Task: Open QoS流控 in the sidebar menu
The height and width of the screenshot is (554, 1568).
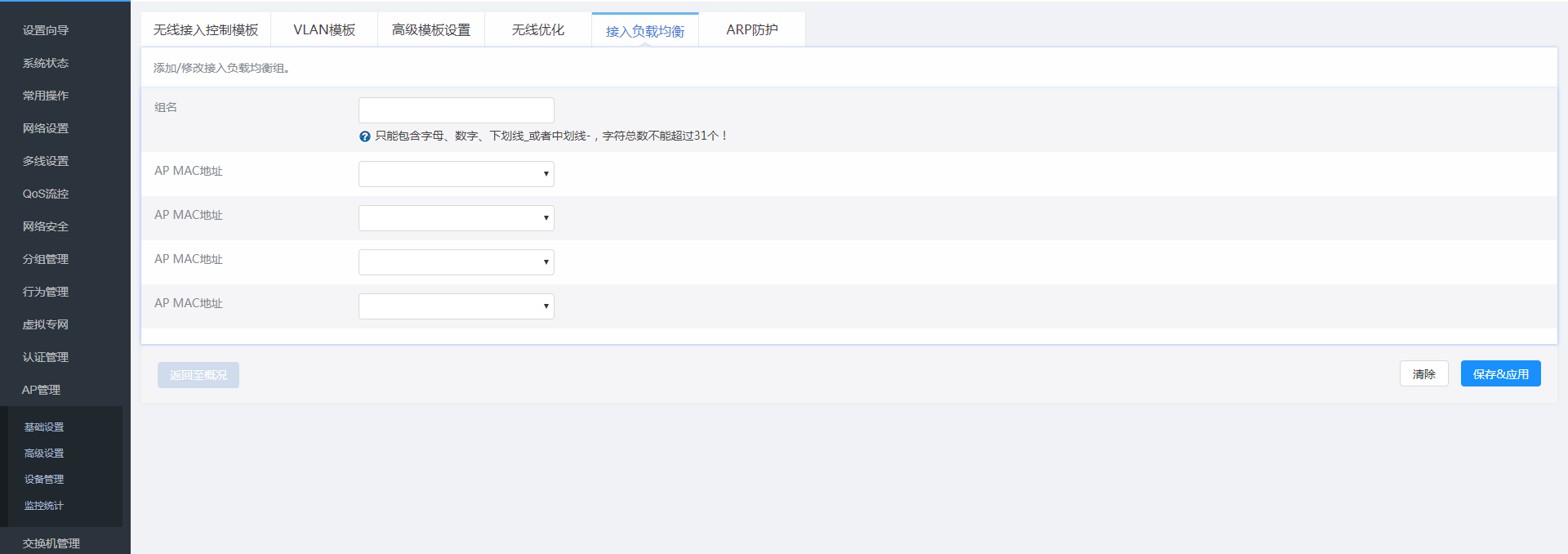Action: pos(46,194)
